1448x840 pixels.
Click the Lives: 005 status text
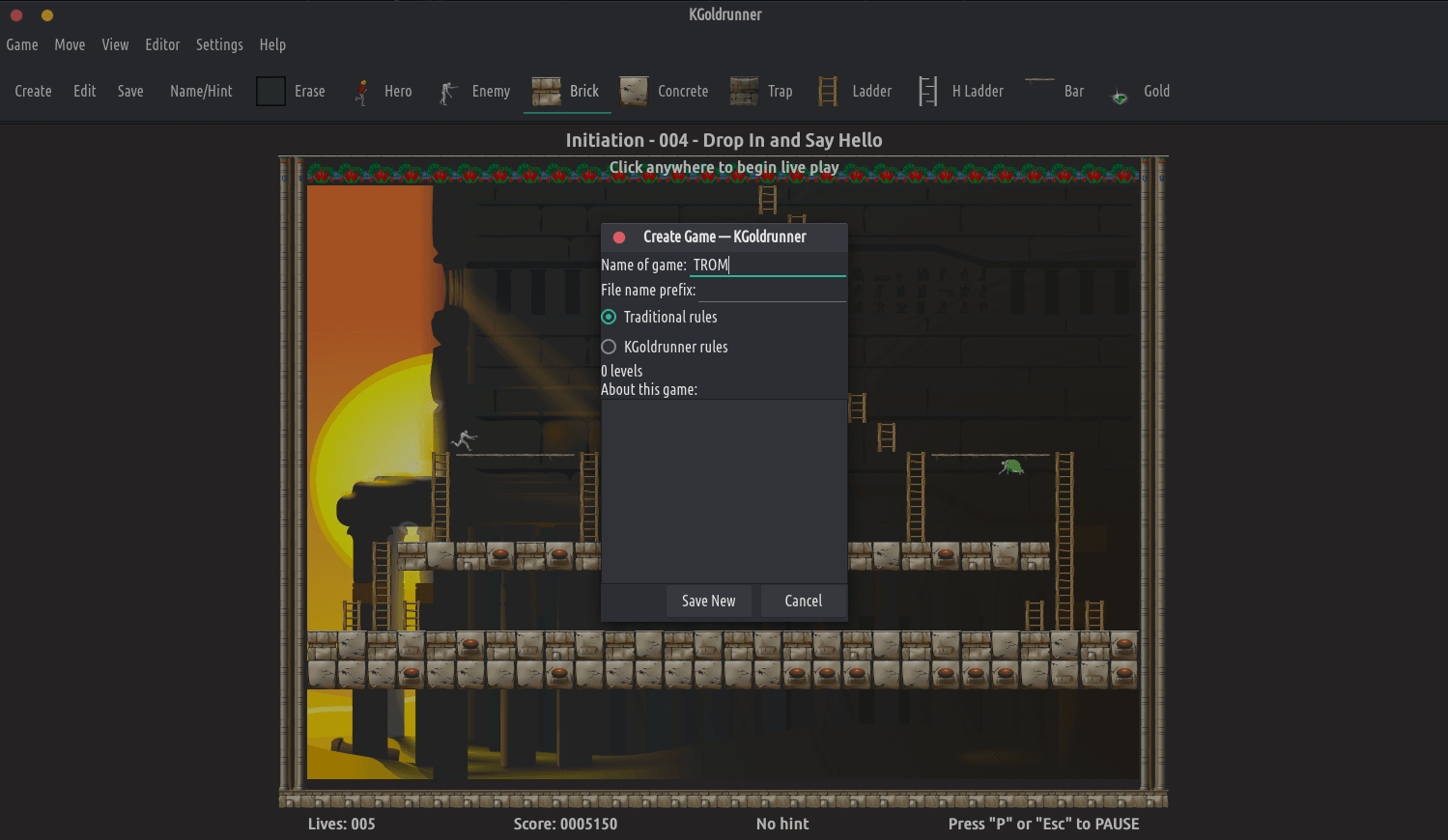(x=342, y=824)
